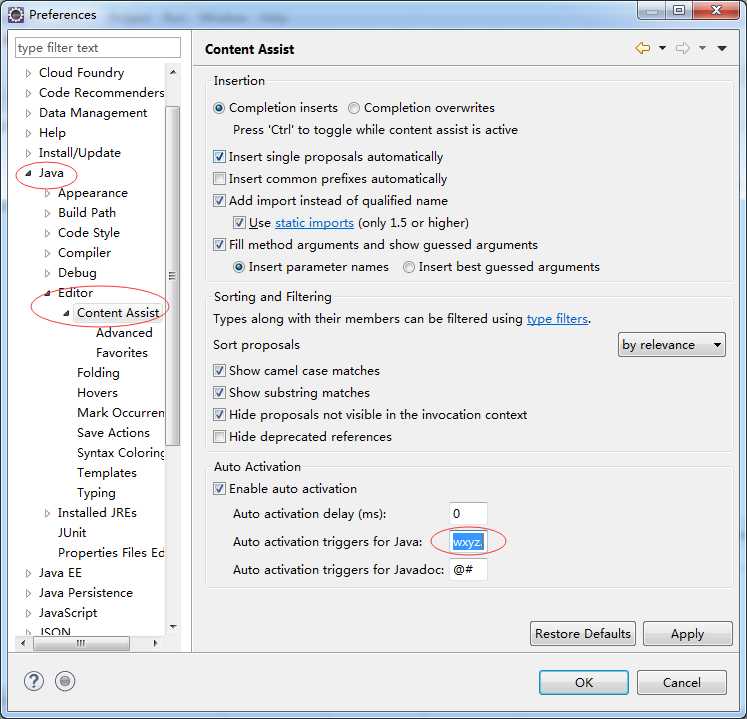Expand the Java EE node

[x=28, y=573]
